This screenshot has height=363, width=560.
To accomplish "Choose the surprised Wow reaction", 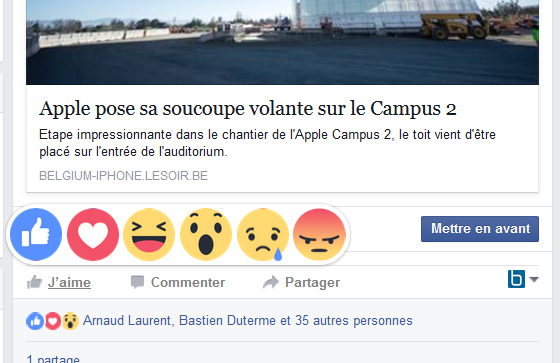I will point(206,234).
